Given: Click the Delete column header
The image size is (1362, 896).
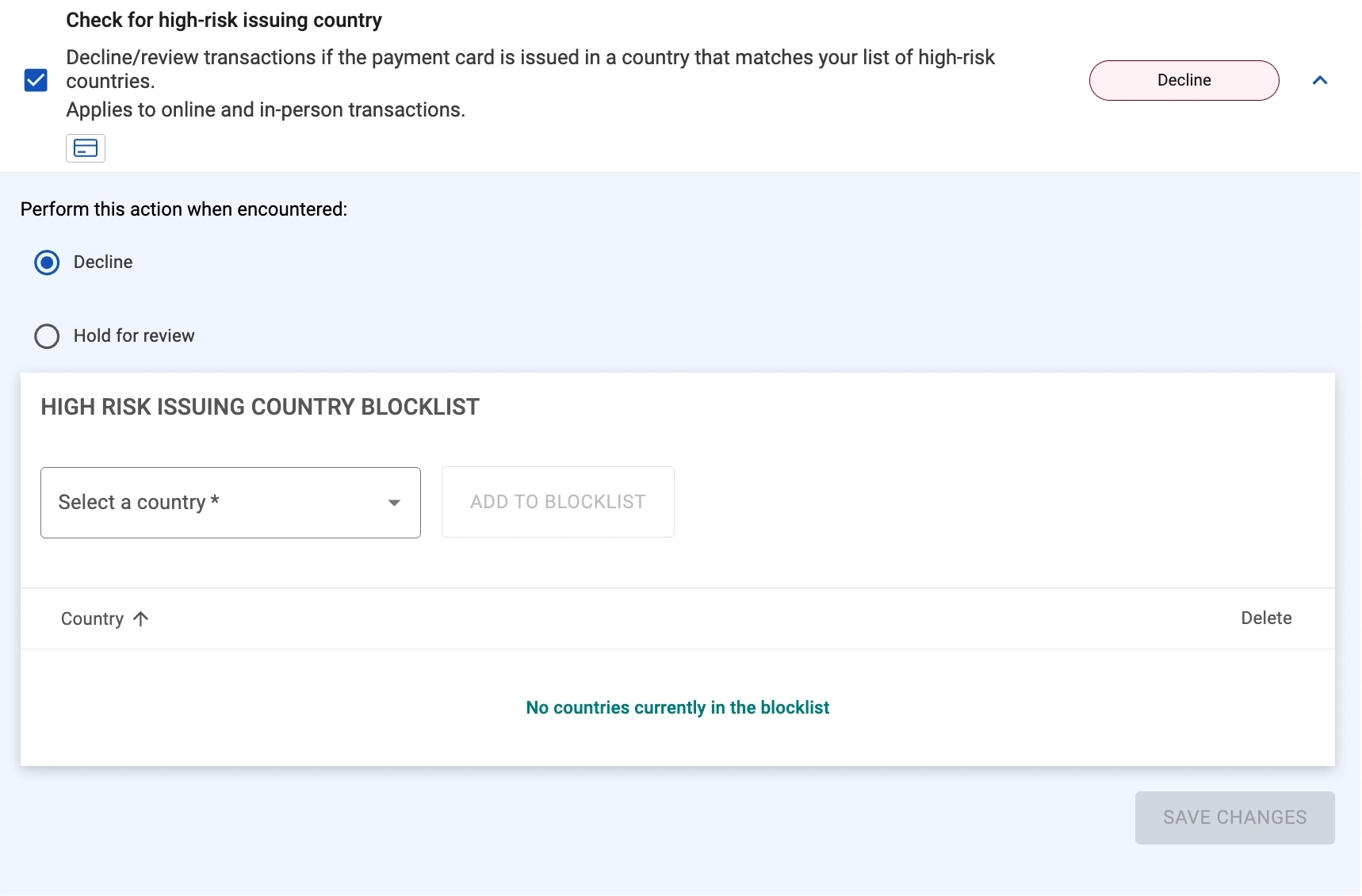Looking at the screenshot, I should click(1266, 618).
